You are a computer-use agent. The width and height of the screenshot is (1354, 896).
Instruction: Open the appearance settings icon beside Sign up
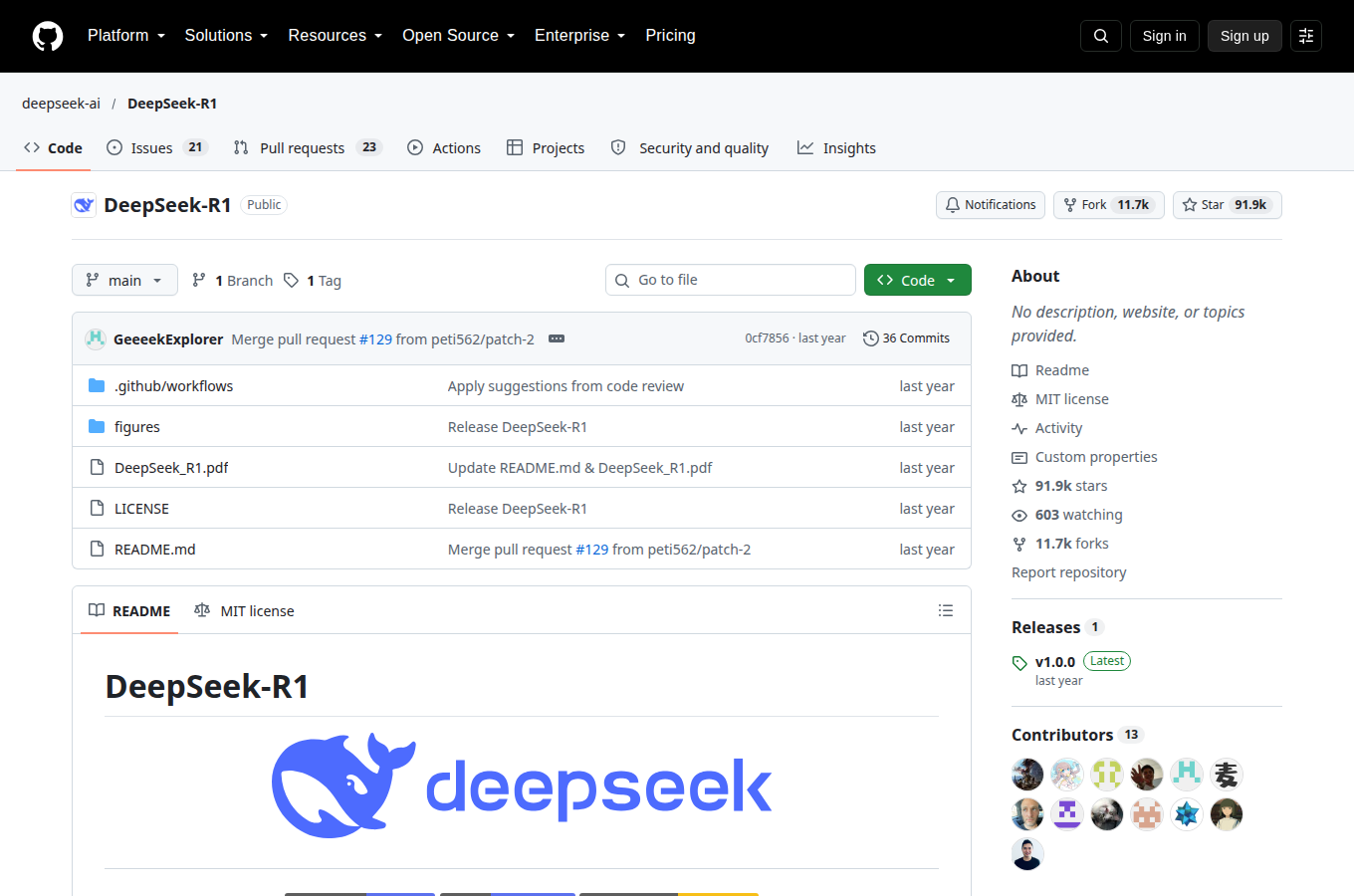(x=1306, y=36)
